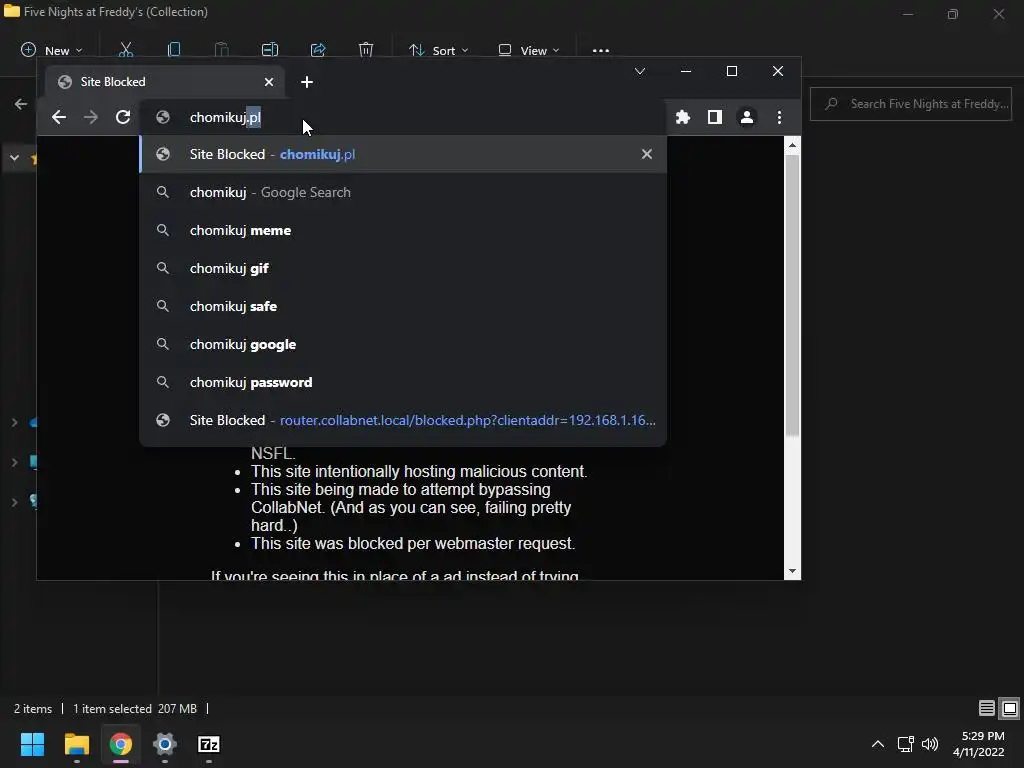Open Chrome's tab search chevron
Viewport: 1024px width, 768px height.
pos(640,71)
